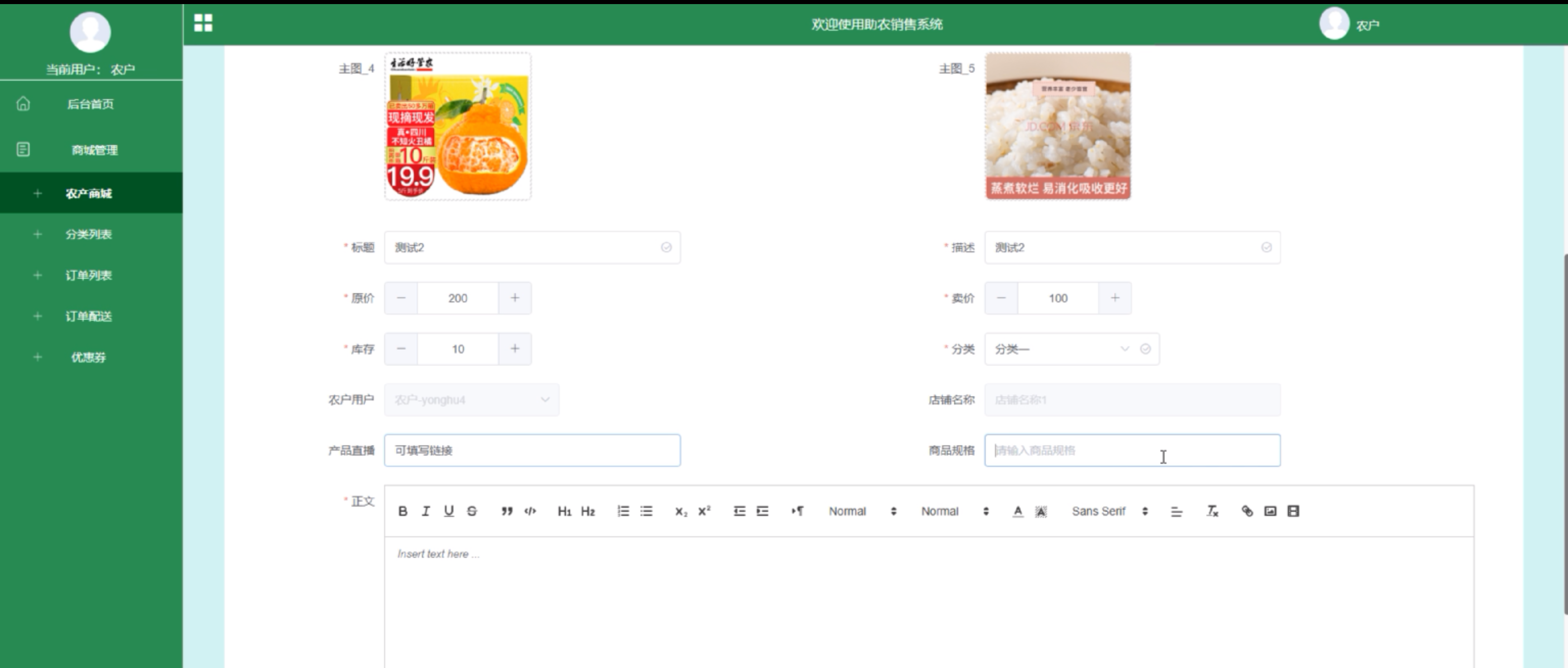Decrease 库存 value with minus button
This screenshot has width=1568, height=668.
pyautogui.click(x=400, y=349)
